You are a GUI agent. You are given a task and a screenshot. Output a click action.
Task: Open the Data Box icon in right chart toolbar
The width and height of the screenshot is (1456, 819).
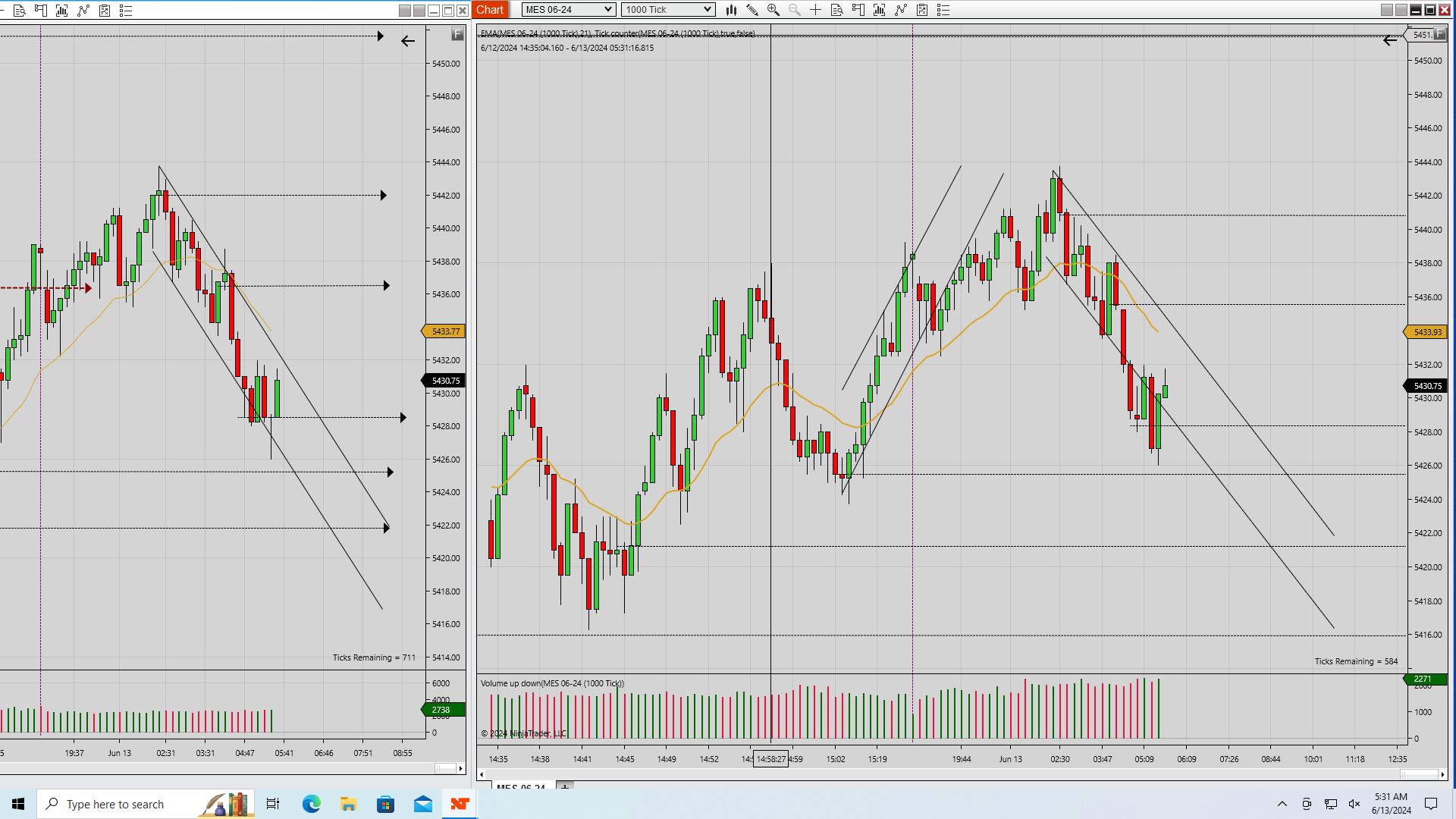pyautogui.click(x=837, y=10)
